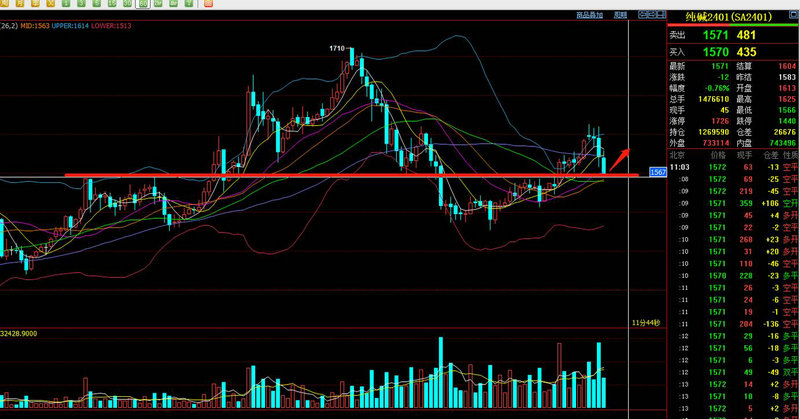Open the 周期 period selector

pos(620,16)
